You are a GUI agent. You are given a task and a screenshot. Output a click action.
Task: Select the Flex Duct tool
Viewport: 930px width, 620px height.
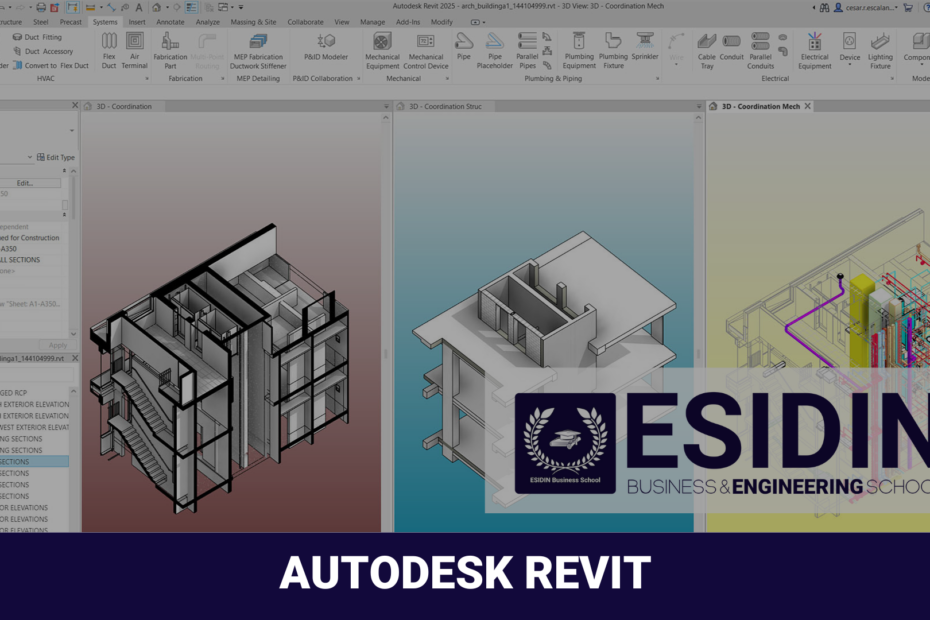pos(108,48)
